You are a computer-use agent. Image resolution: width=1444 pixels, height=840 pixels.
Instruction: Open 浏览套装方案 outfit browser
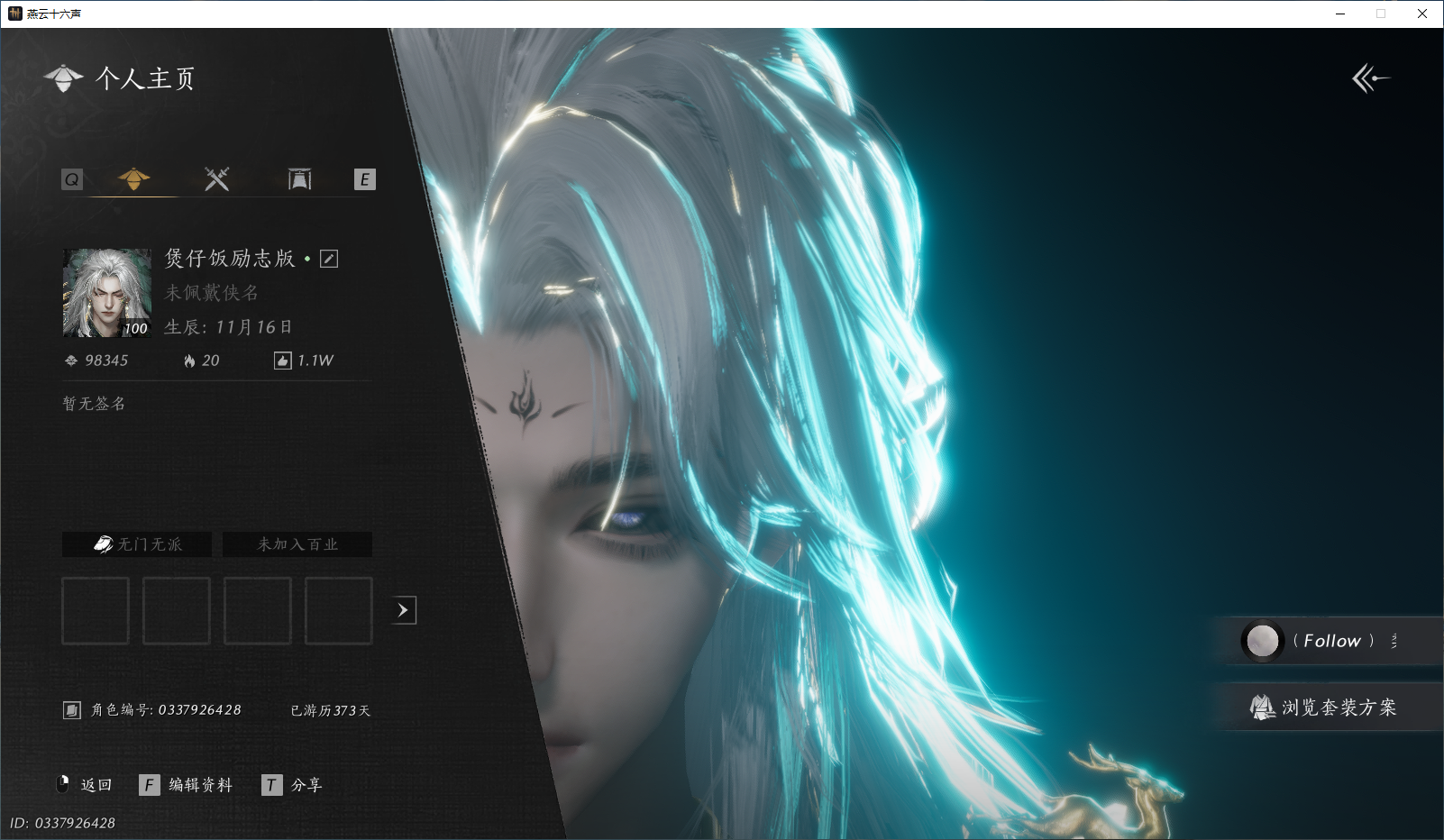point(1330,707)
